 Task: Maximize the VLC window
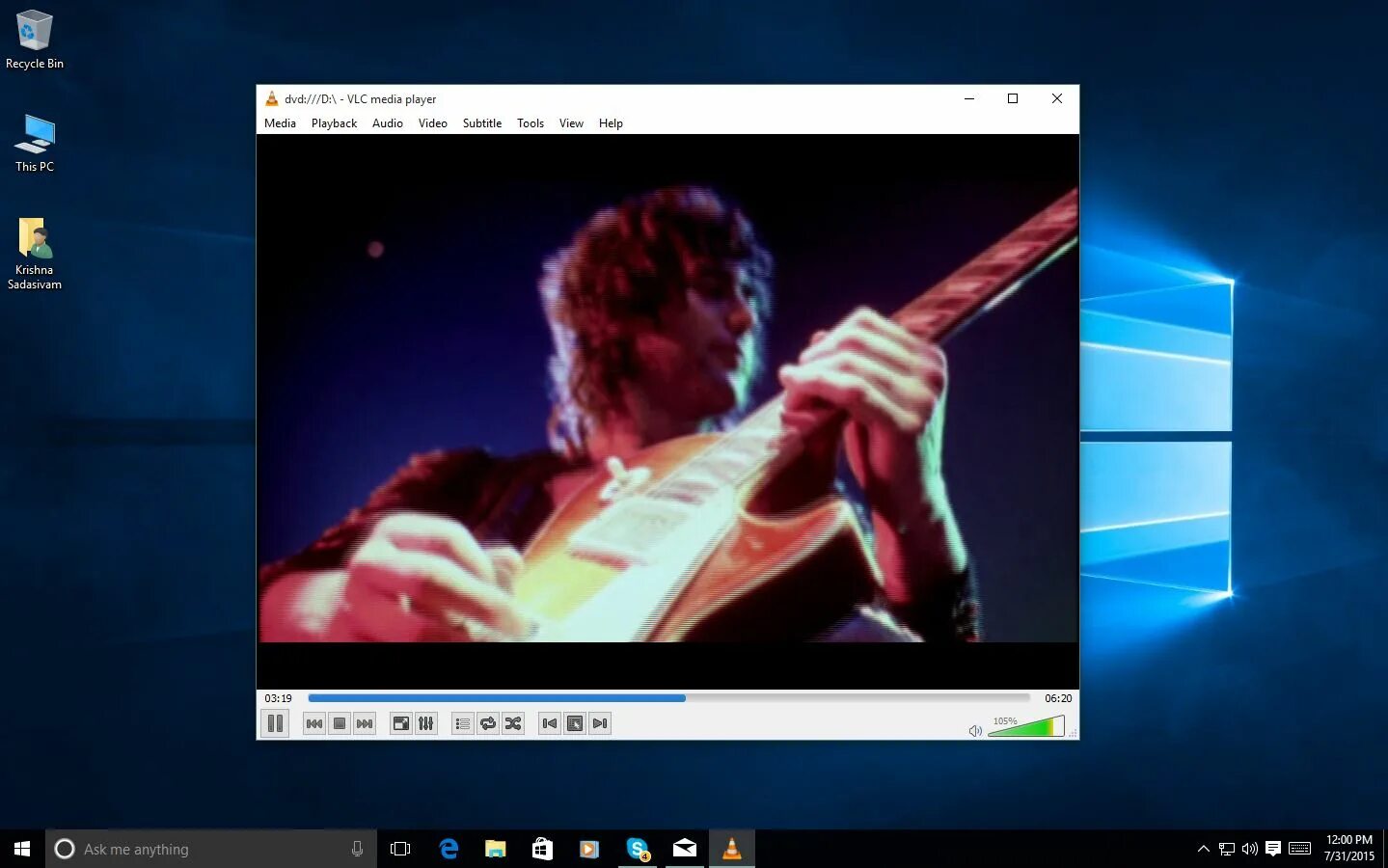1013,98
